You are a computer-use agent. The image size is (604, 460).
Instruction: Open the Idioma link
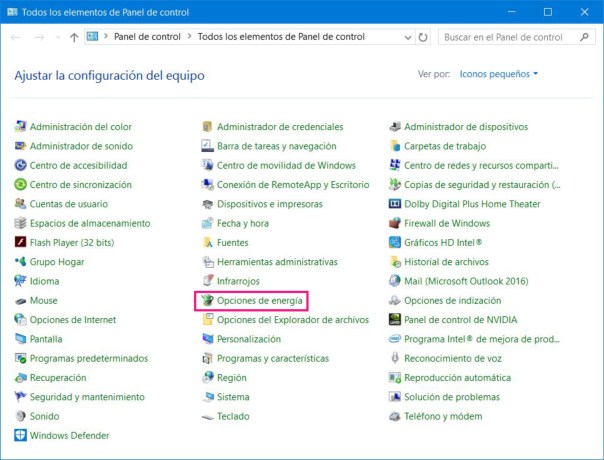pos(45,281)
